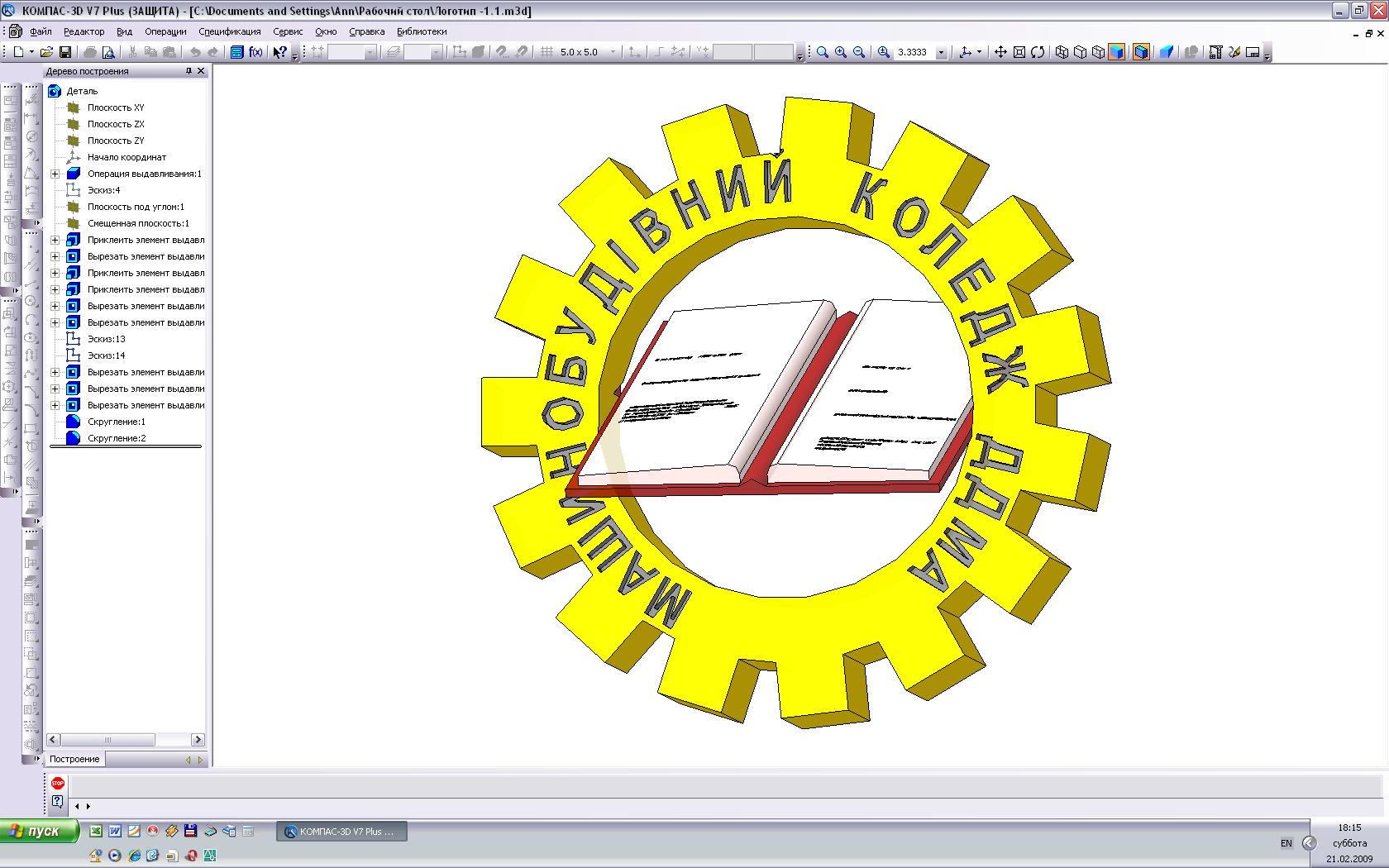Click the КОМПАС-3D V7 Plus taskbar button

tap(341, 832)
